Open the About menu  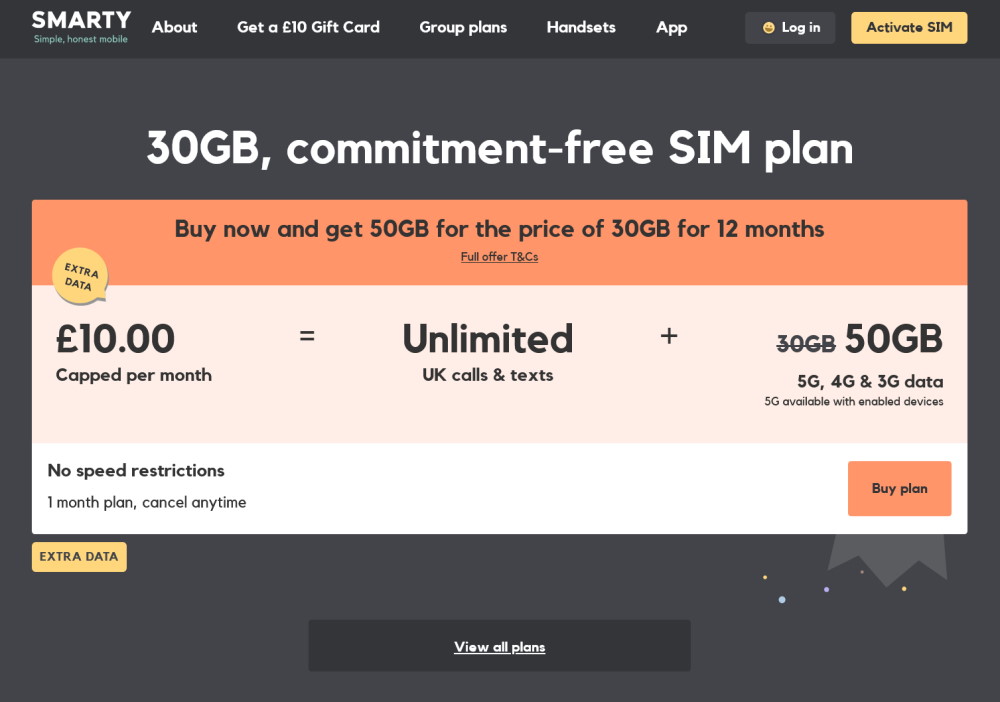click(174, 28)
